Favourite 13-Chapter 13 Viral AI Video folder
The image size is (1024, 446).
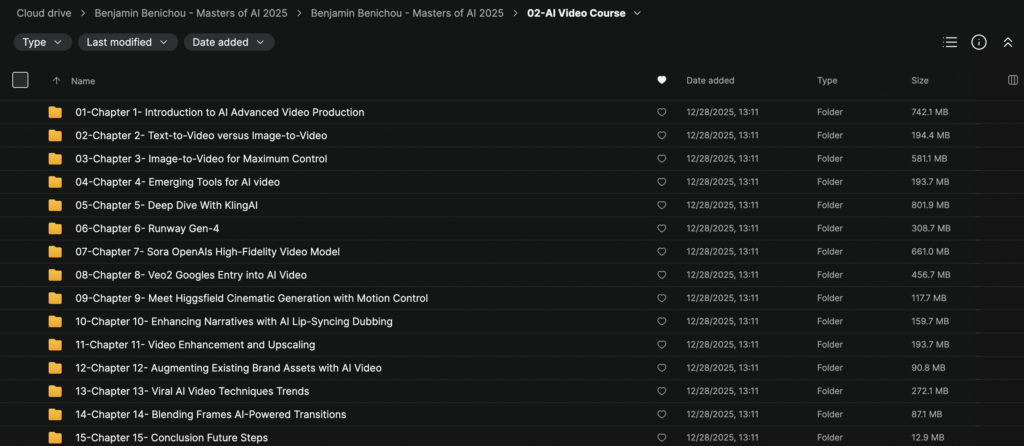click(662, 391)
